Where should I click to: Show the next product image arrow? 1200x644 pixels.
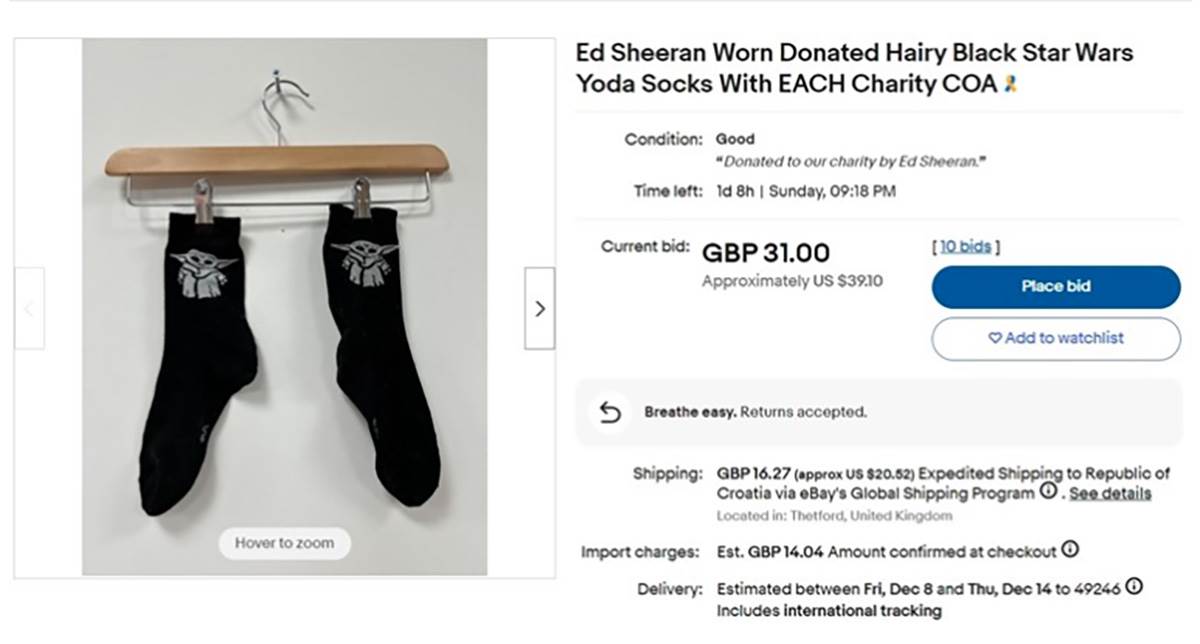(539, 308)
